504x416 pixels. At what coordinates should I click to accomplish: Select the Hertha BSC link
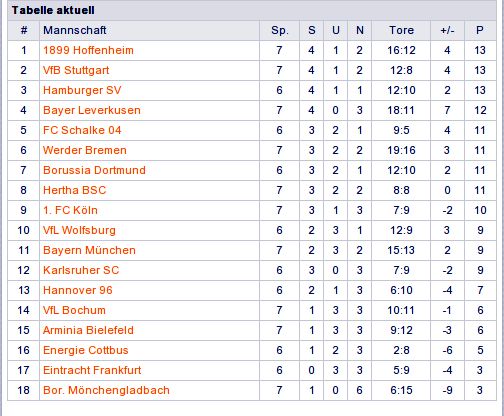coord(74,190)
